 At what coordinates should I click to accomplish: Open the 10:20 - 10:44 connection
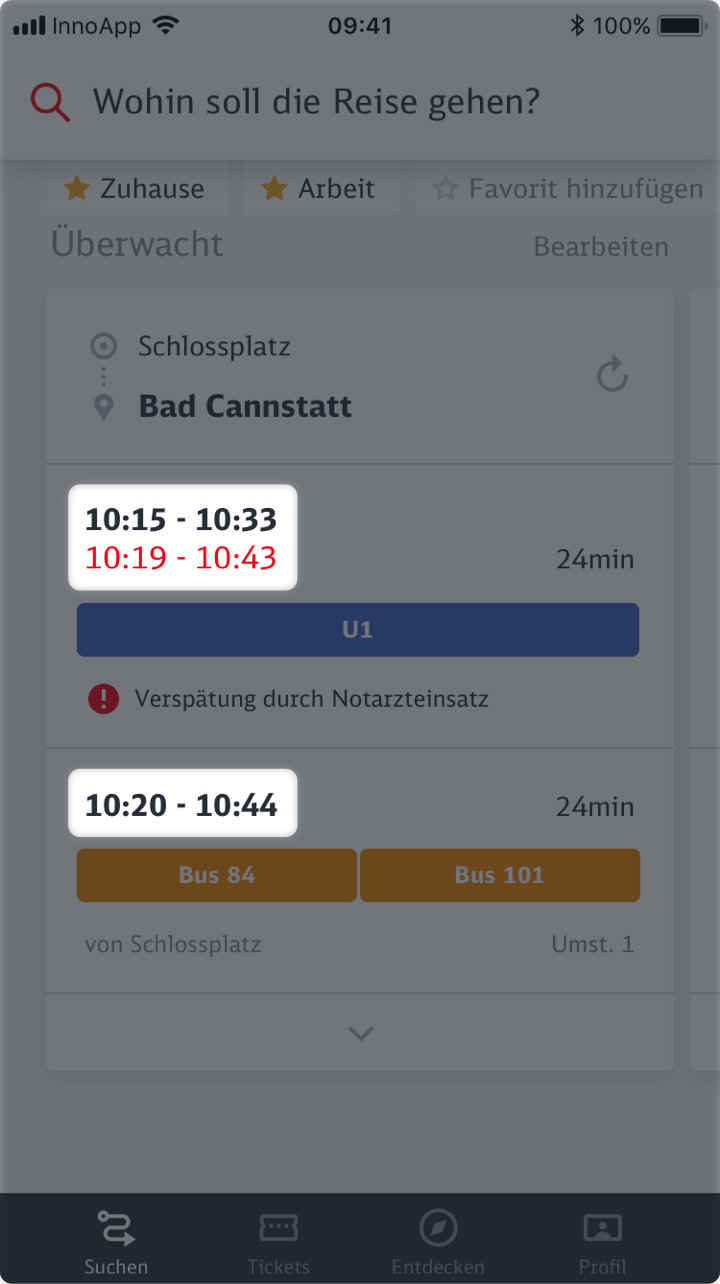coord(181,805)
